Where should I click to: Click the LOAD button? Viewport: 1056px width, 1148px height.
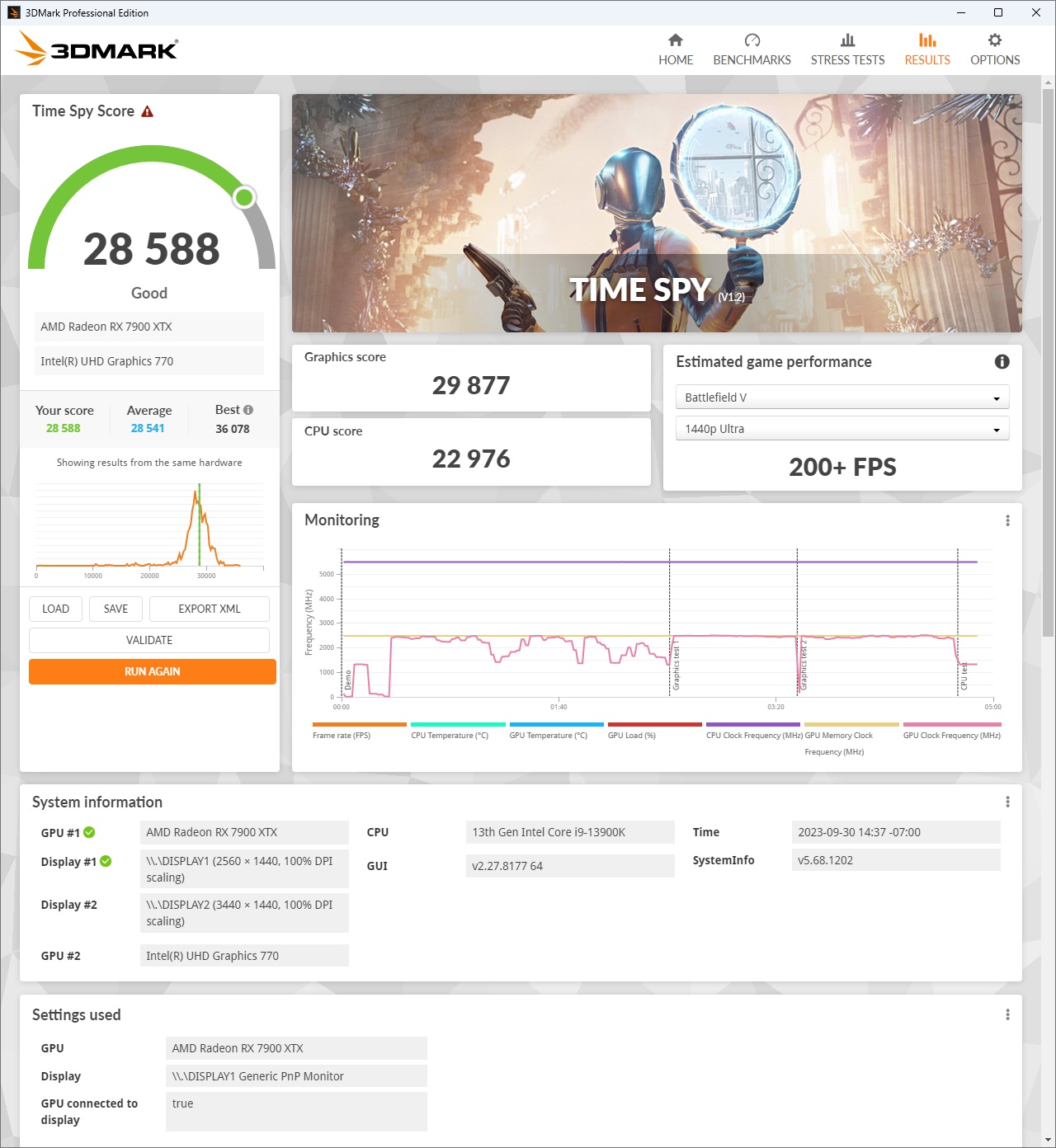55,609
